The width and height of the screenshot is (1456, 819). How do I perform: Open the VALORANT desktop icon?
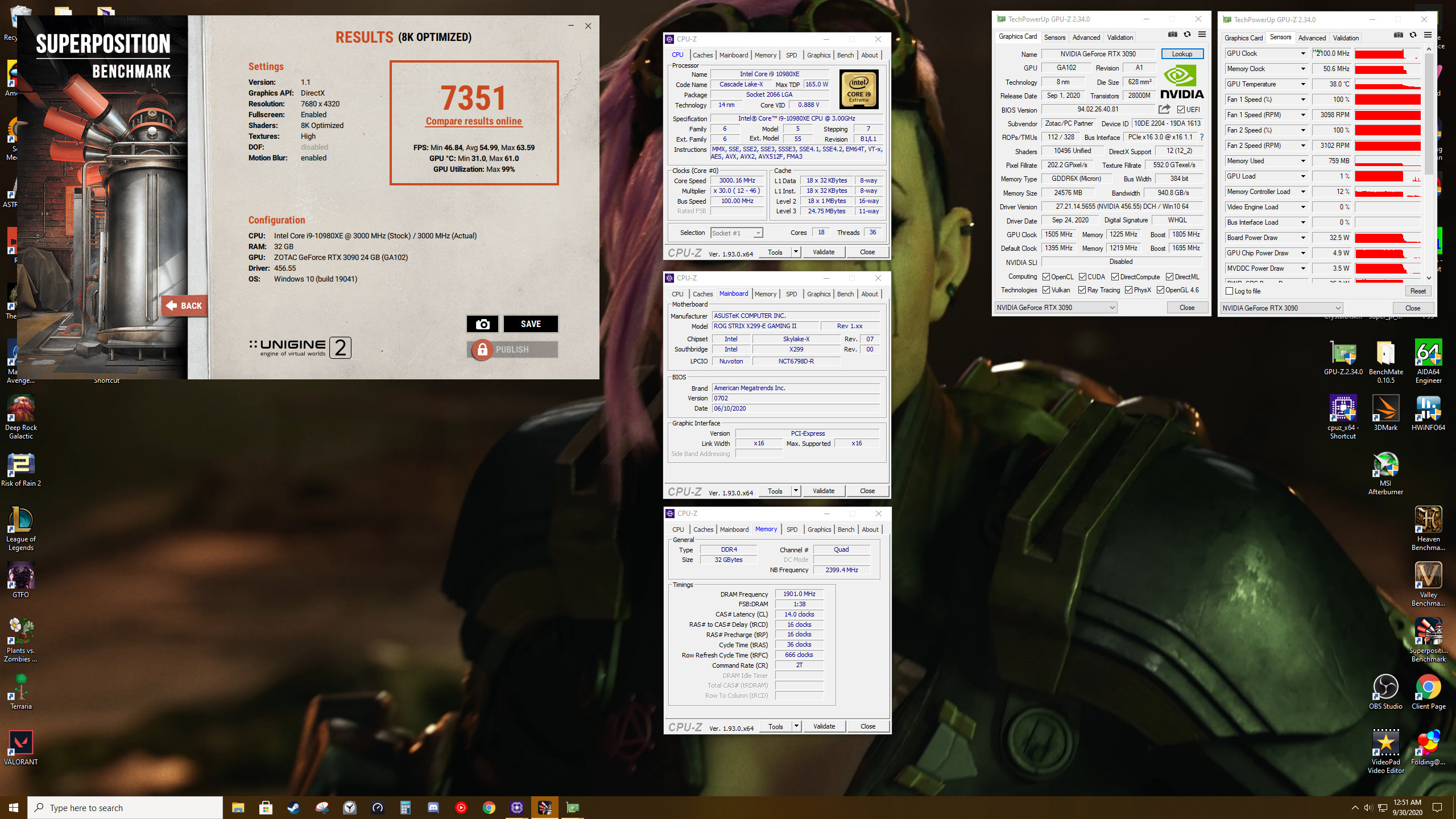click(21, 748)
